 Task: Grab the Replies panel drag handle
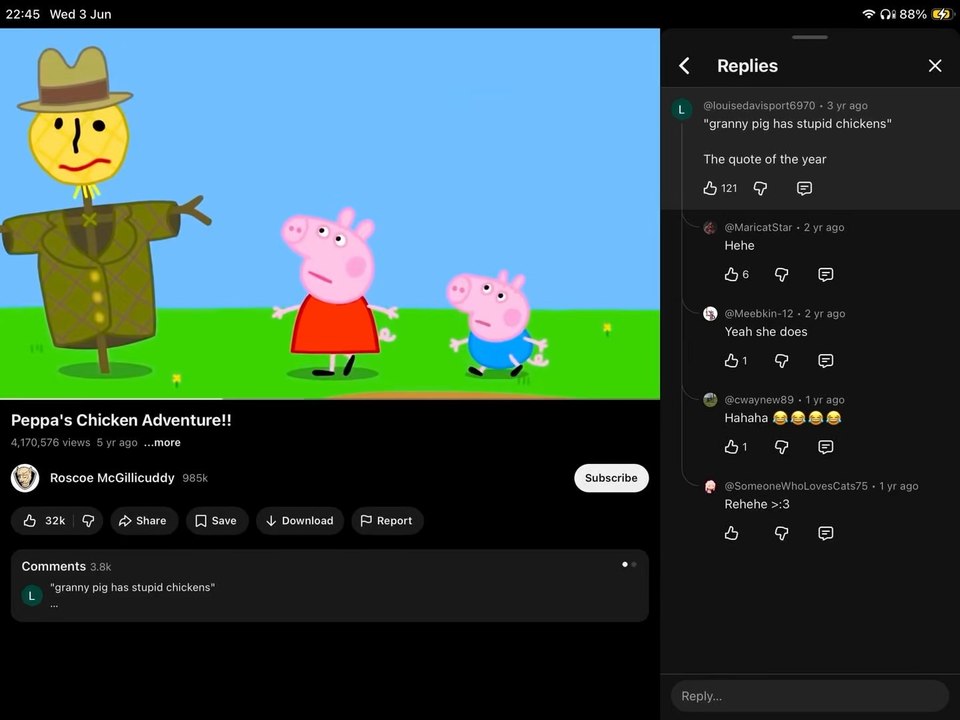click(809, 37)
